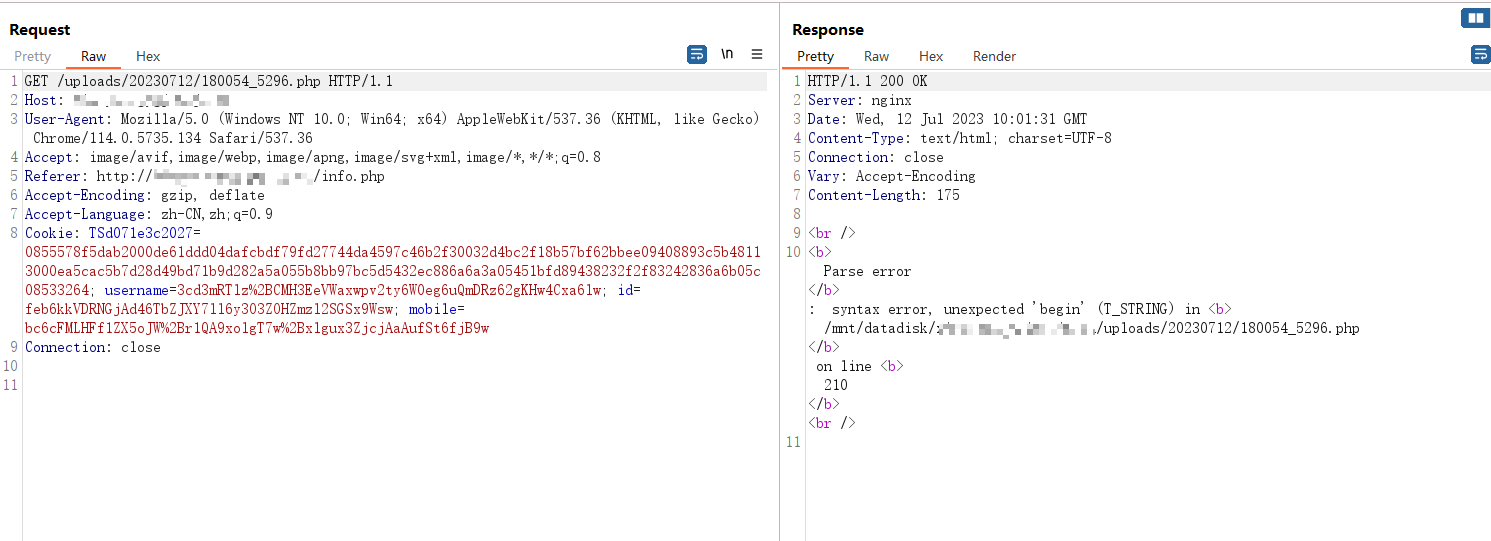This screenshot has height=541, width=1491.
Task: Click the Server: nginx response header
Action: click(860, 100)
